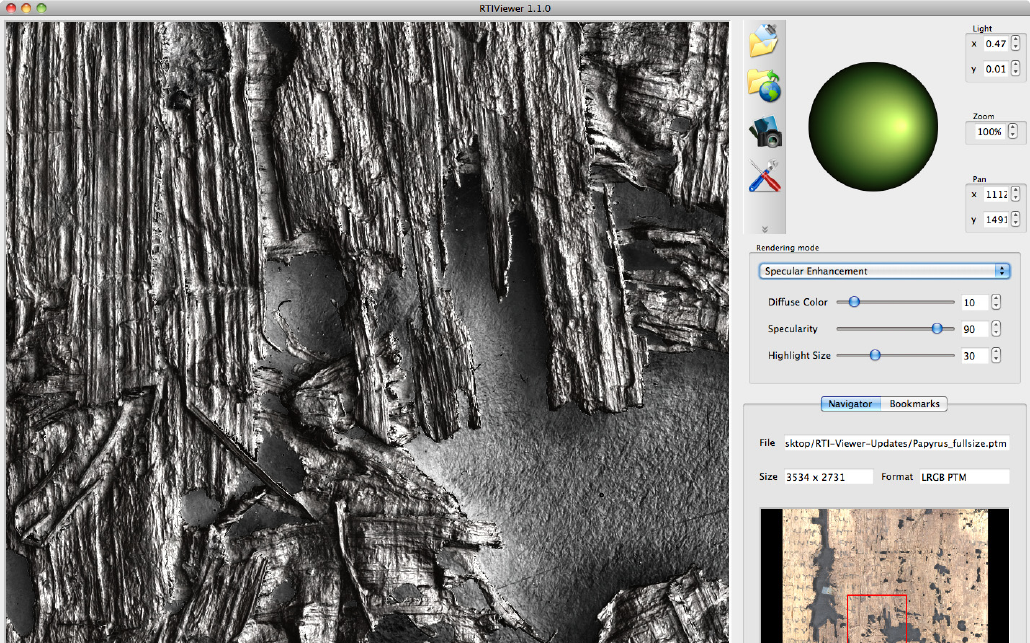Viewport: 1030px width, 643px height.
Task: Open remote file with globe folder icon
Action: [764, 85]
